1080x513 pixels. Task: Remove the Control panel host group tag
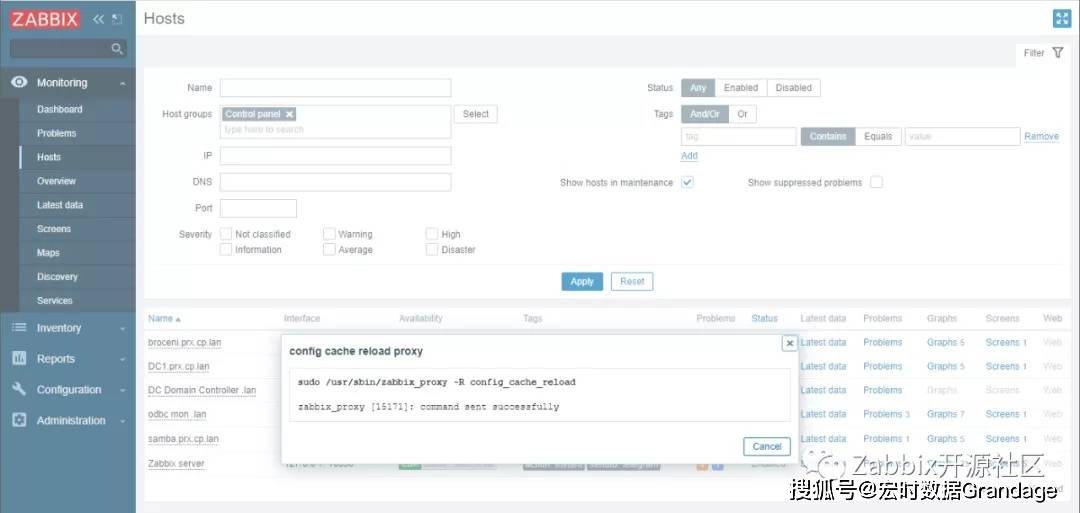tap(289, 114)
